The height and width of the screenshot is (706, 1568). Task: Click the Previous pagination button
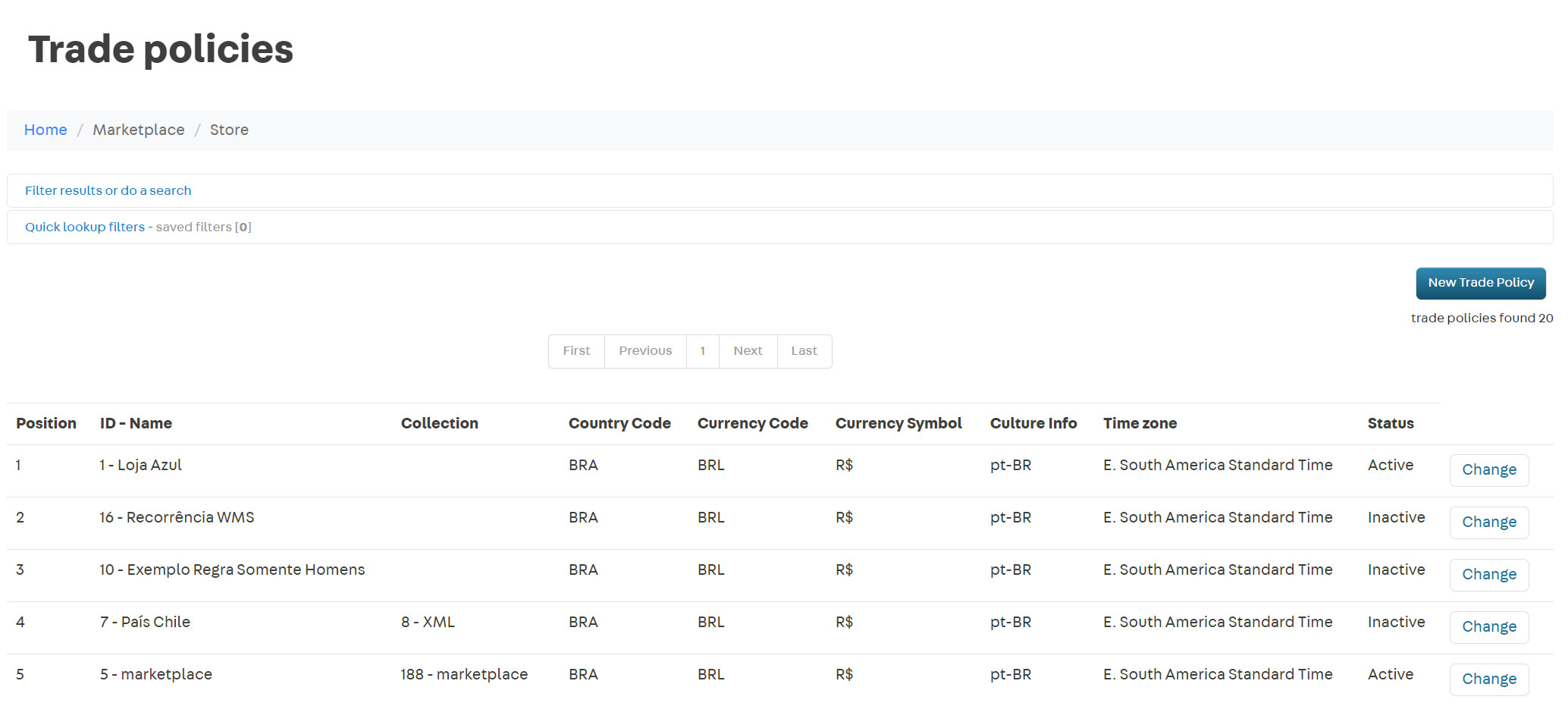point(645,351)
